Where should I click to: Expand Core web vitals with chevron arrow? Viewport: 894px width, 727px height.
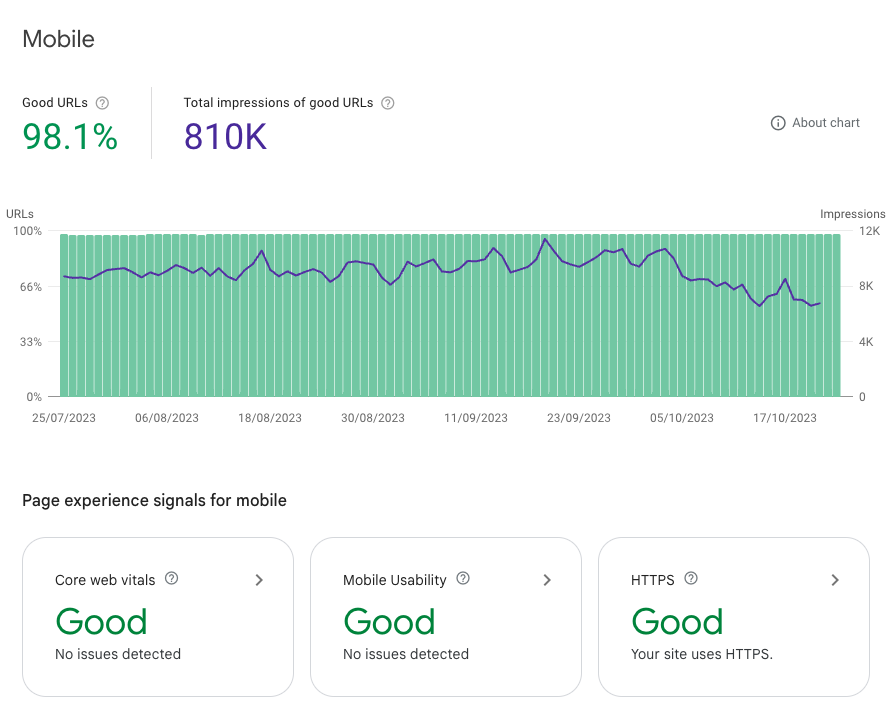click(259, 580)
